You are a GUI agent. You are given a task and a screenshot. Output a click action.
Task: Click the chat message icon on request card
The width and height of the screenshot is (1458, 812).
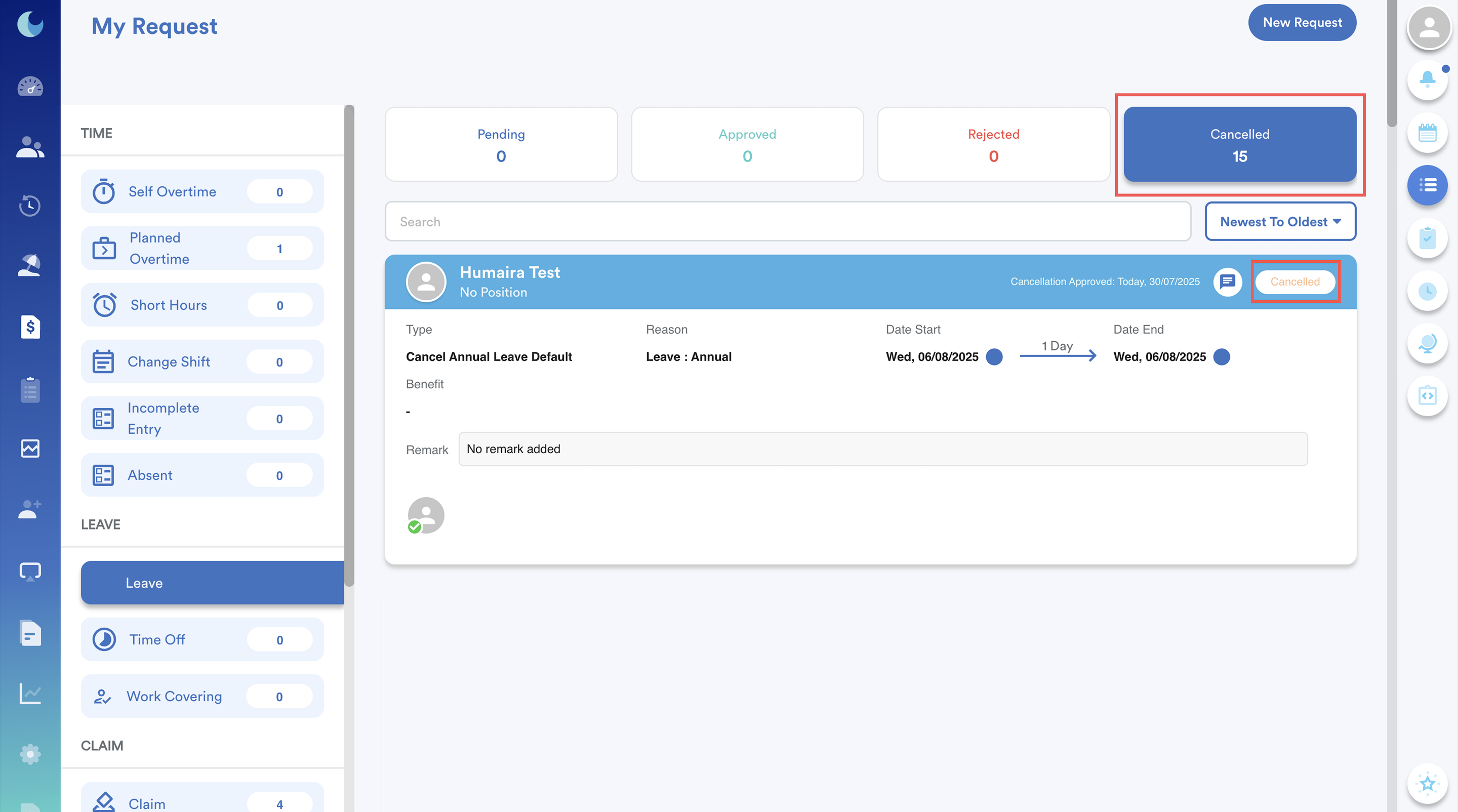(1227, 281)
